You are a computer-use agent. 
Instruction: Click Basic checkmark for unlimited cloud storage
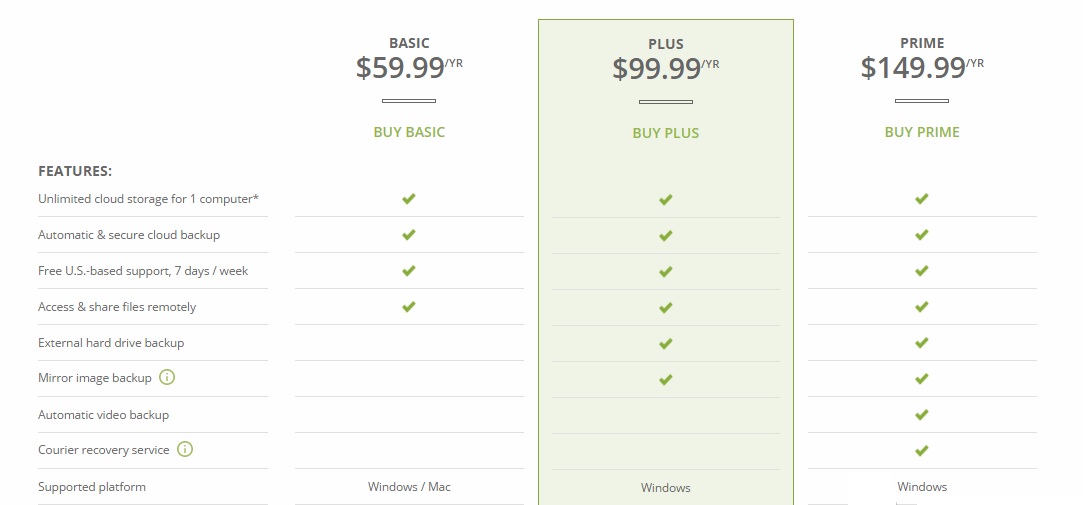tap(409, 199)
